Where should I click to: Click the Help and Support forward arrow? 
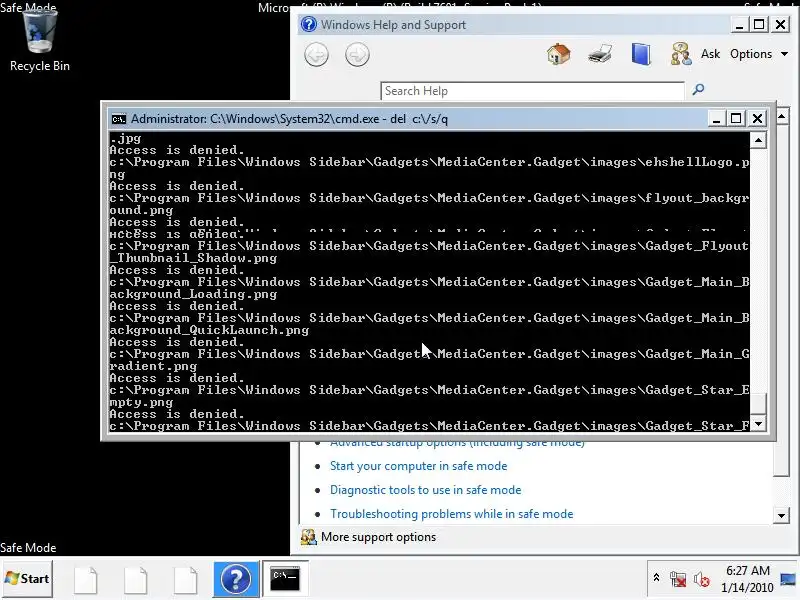coord(357,55)
